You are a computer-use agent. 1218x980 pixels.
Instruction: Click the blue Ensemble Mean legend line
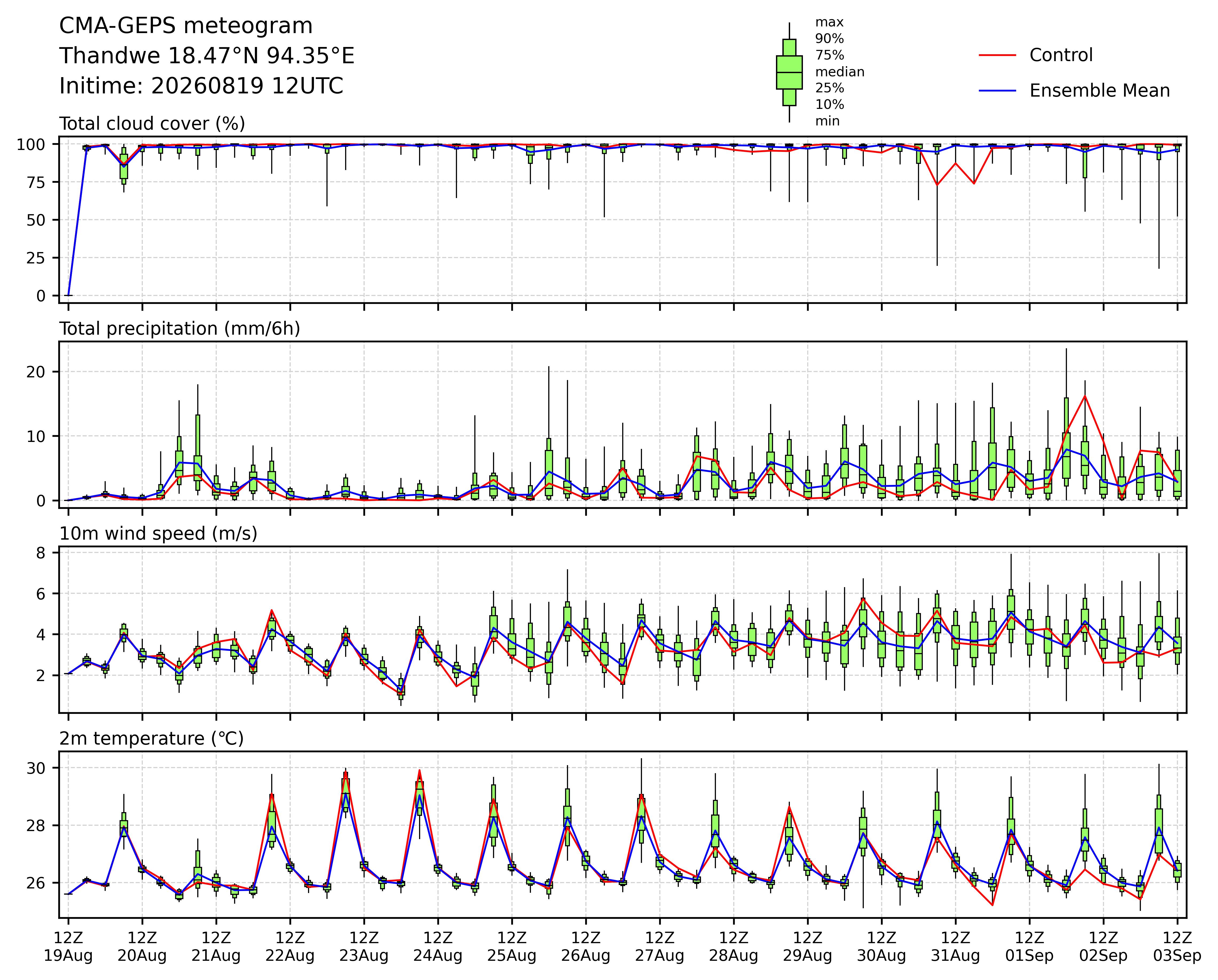(x=998, y=91)
